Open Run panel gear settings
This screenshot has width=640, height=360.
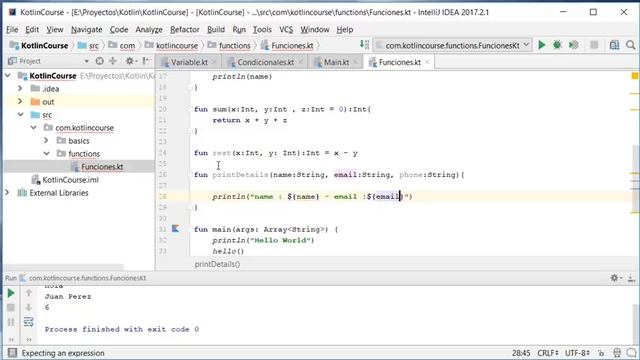tap(615, 278)
